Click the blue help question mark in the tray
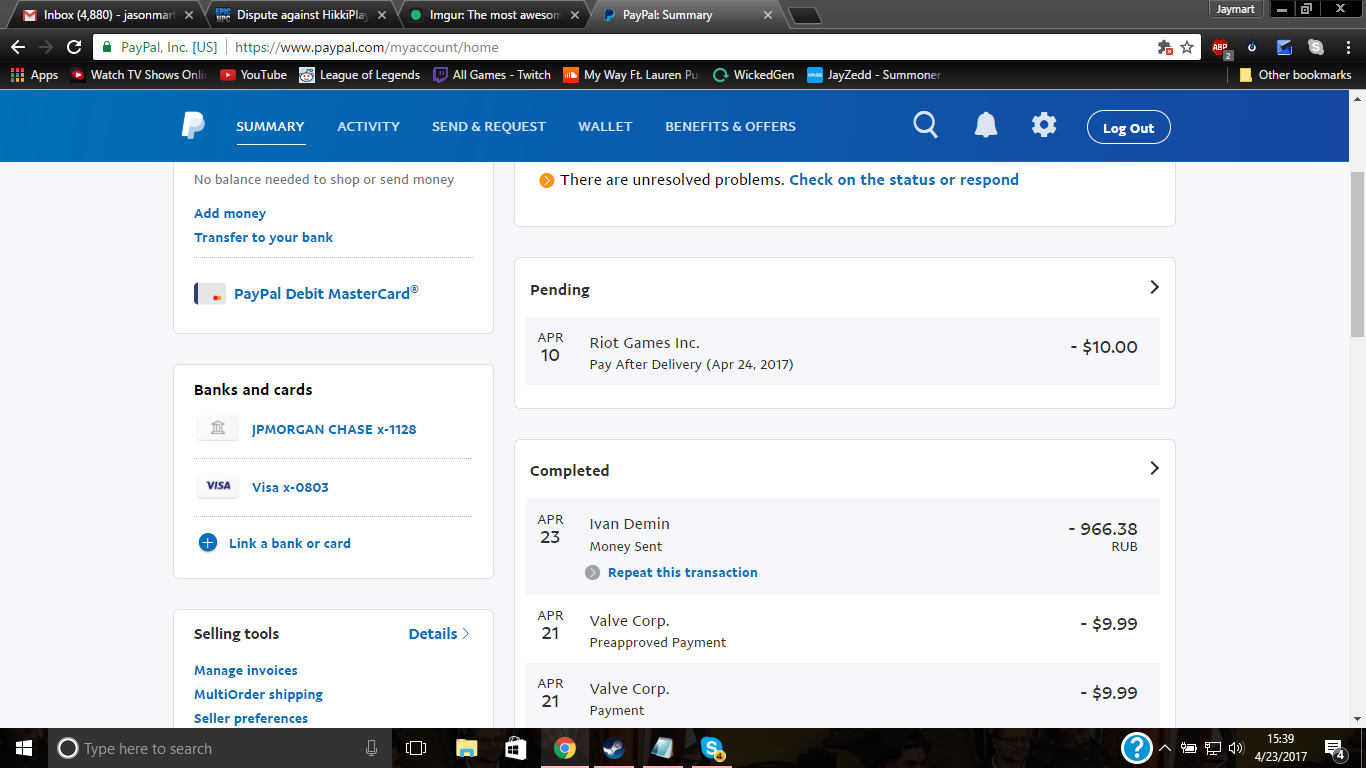1366x768 pixels. (x=1136, y=748)
